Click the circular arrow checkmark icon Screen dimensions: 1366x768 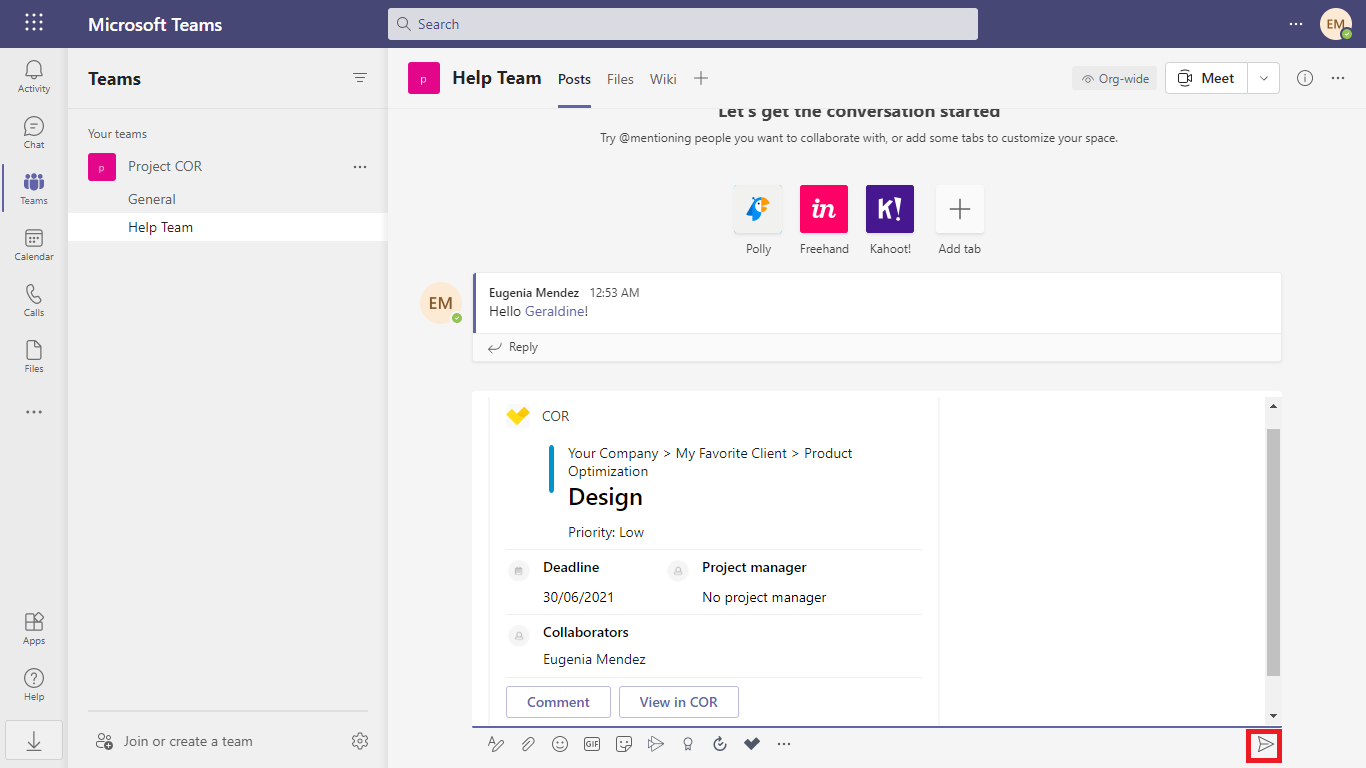(720, 744)
